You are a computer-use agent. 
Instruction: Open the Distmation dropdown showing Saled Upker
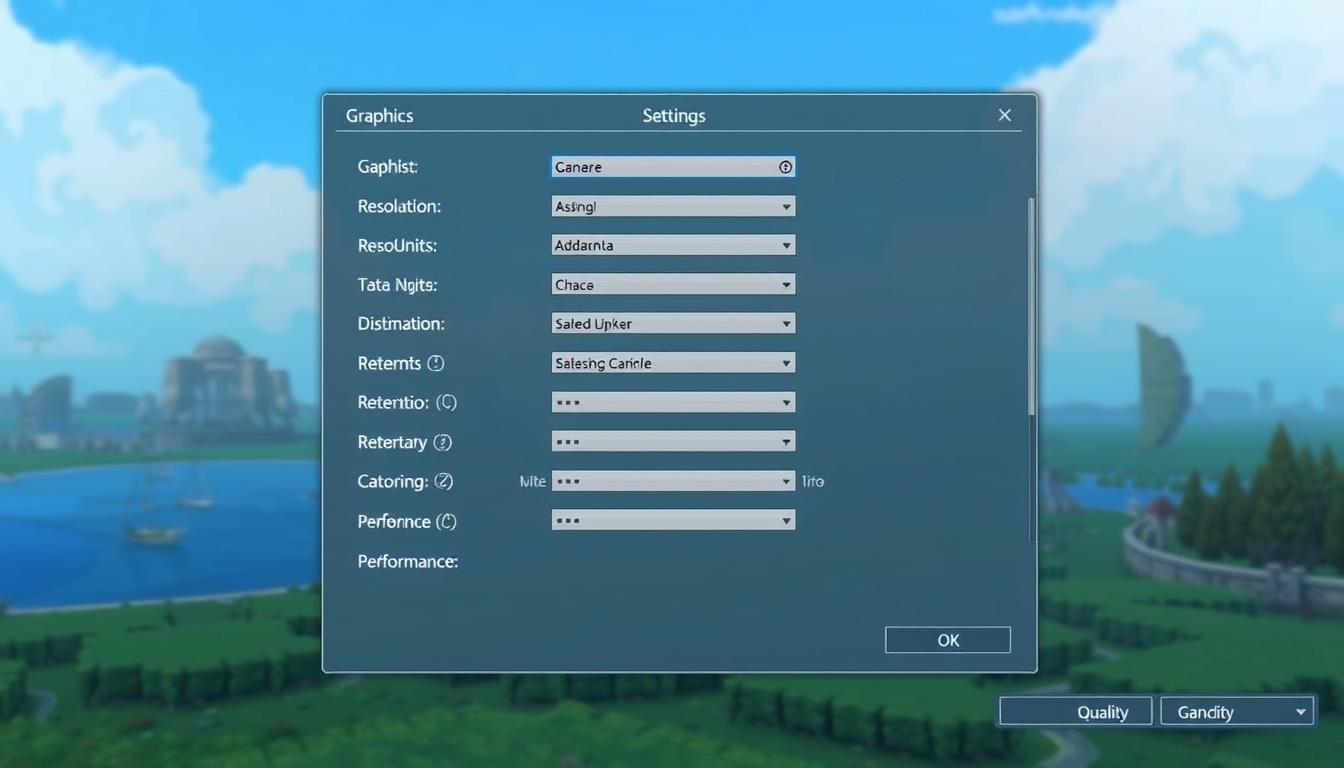click(x=672, y=323)
